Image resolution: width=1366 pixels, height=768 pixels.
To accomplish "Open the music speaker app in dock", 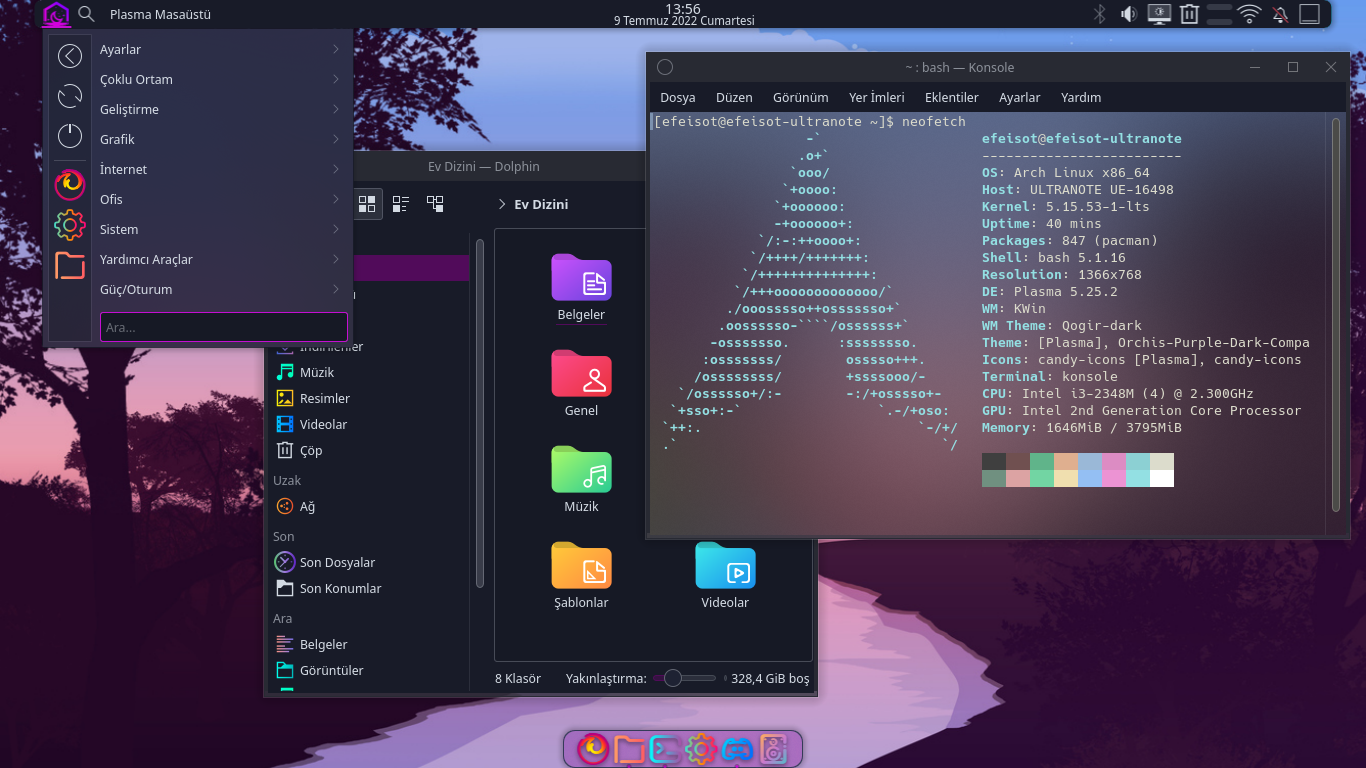I will [x=773, y=748].
